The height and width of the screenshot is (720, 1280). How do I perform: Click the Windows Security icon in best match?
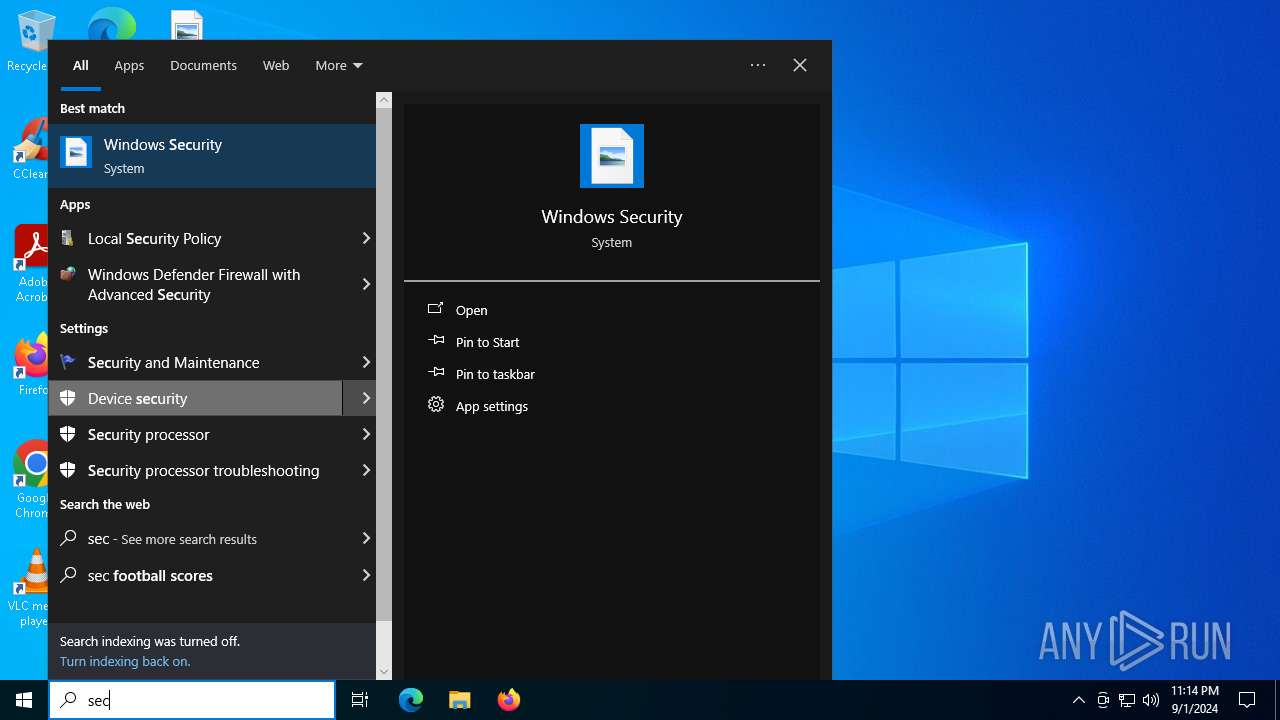point(76,152)
